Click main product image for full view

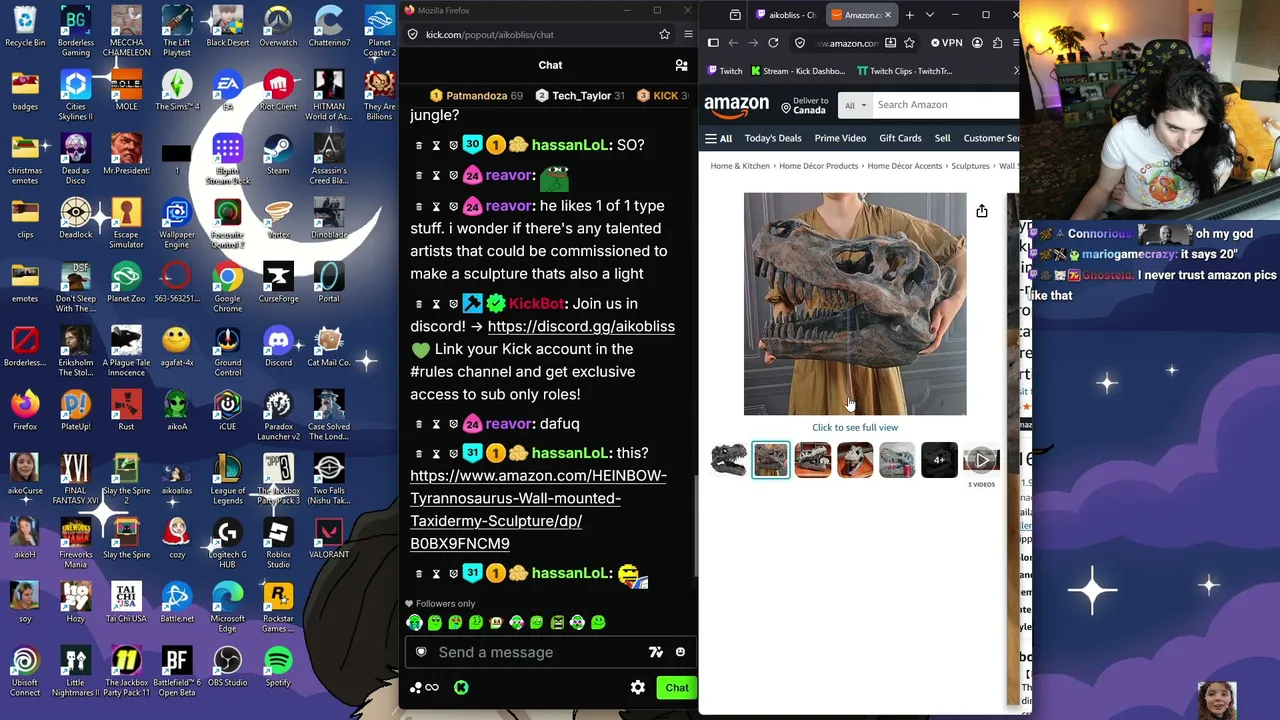[855, 304]
